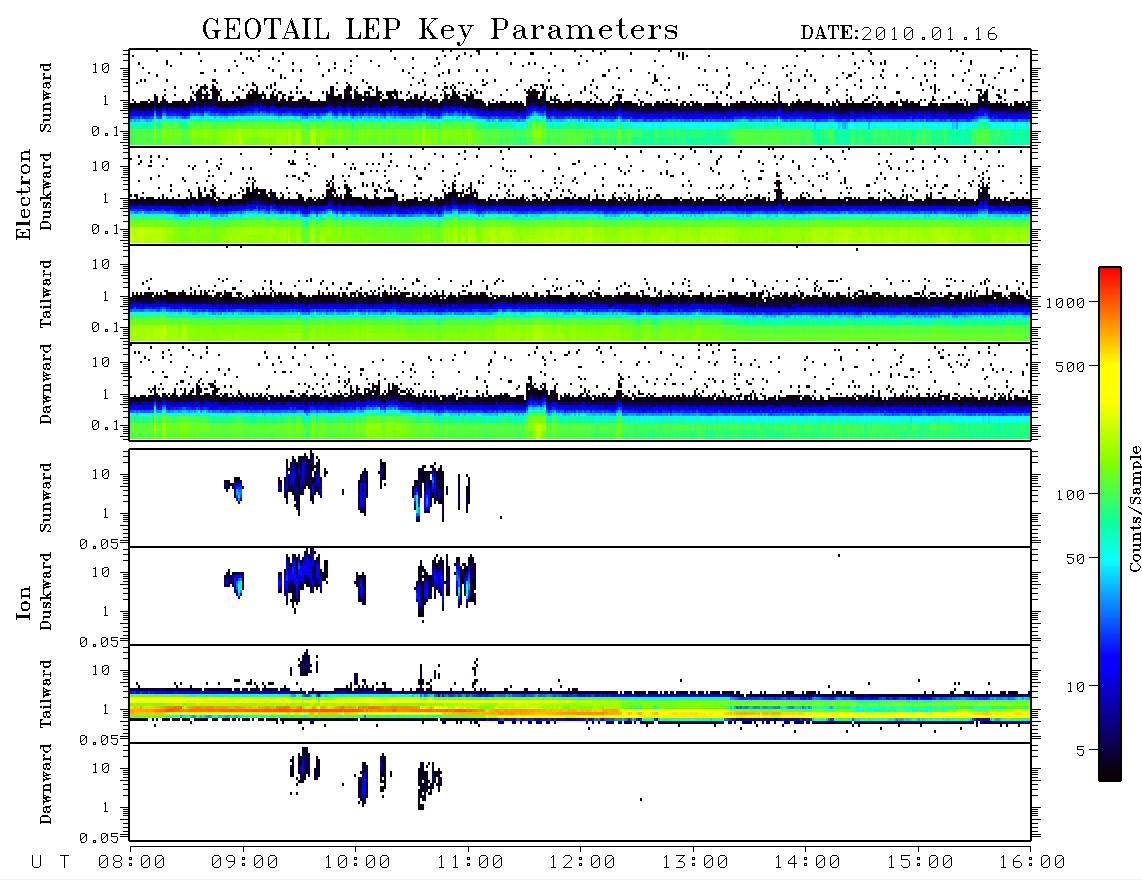Click the Ion Sunward burst near 09:30

tap(301, 481)
